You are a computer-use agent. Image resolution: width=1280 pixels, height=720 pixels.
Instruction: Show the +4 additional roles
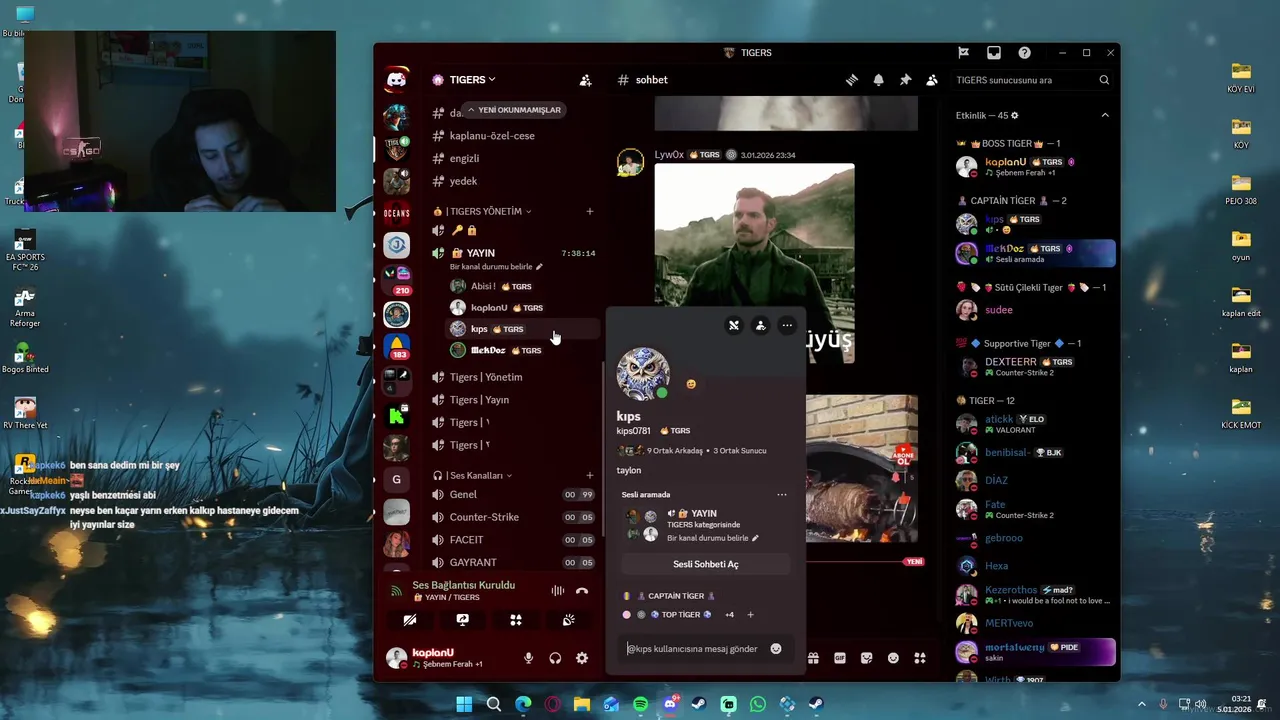coord(730,615)
